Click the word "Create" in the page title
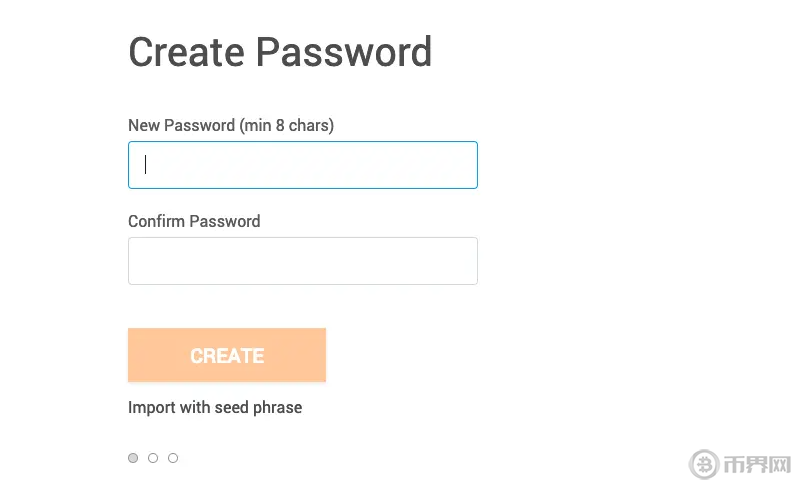 [185, 52]
